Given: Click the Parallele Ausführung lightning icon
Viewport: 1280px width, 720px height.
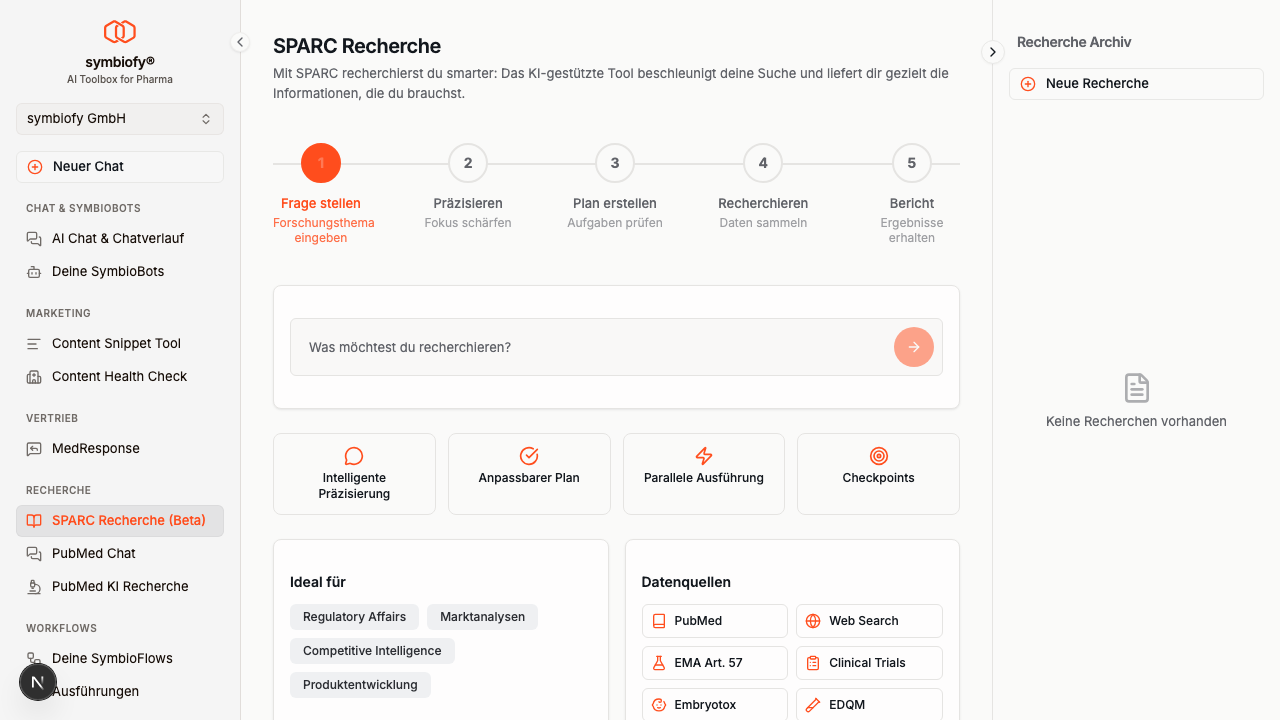Looking at the screenshot, I should point(703,456).
